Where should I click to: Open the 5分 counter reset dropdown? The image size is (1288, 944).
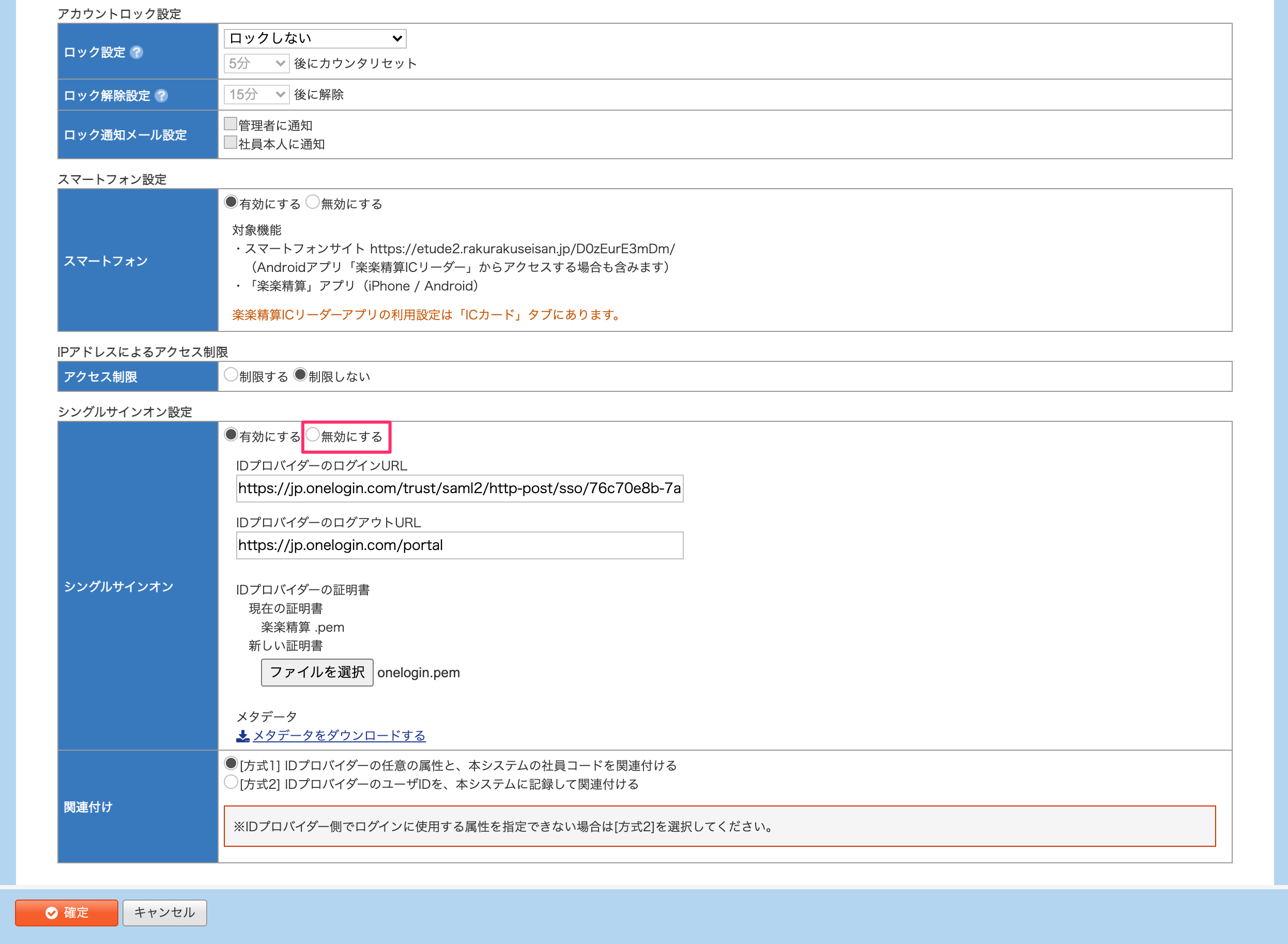coord(256,64)
